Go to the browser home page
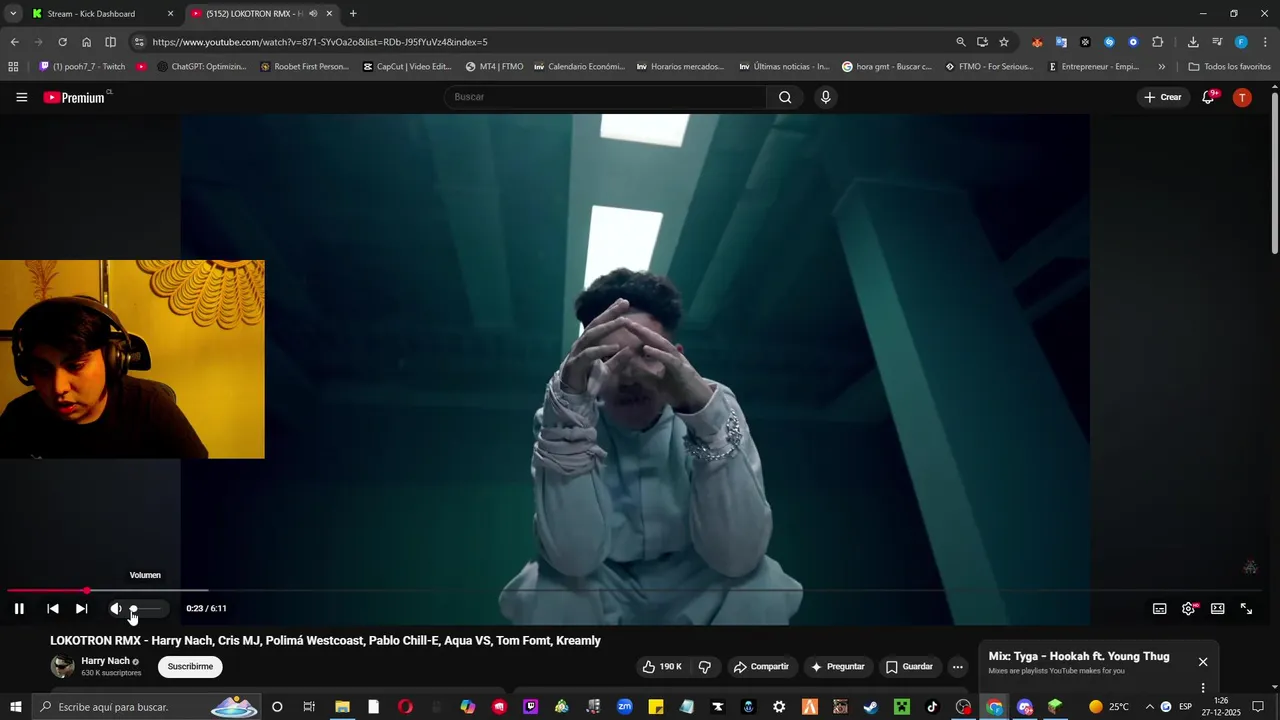 click(86, 42)
